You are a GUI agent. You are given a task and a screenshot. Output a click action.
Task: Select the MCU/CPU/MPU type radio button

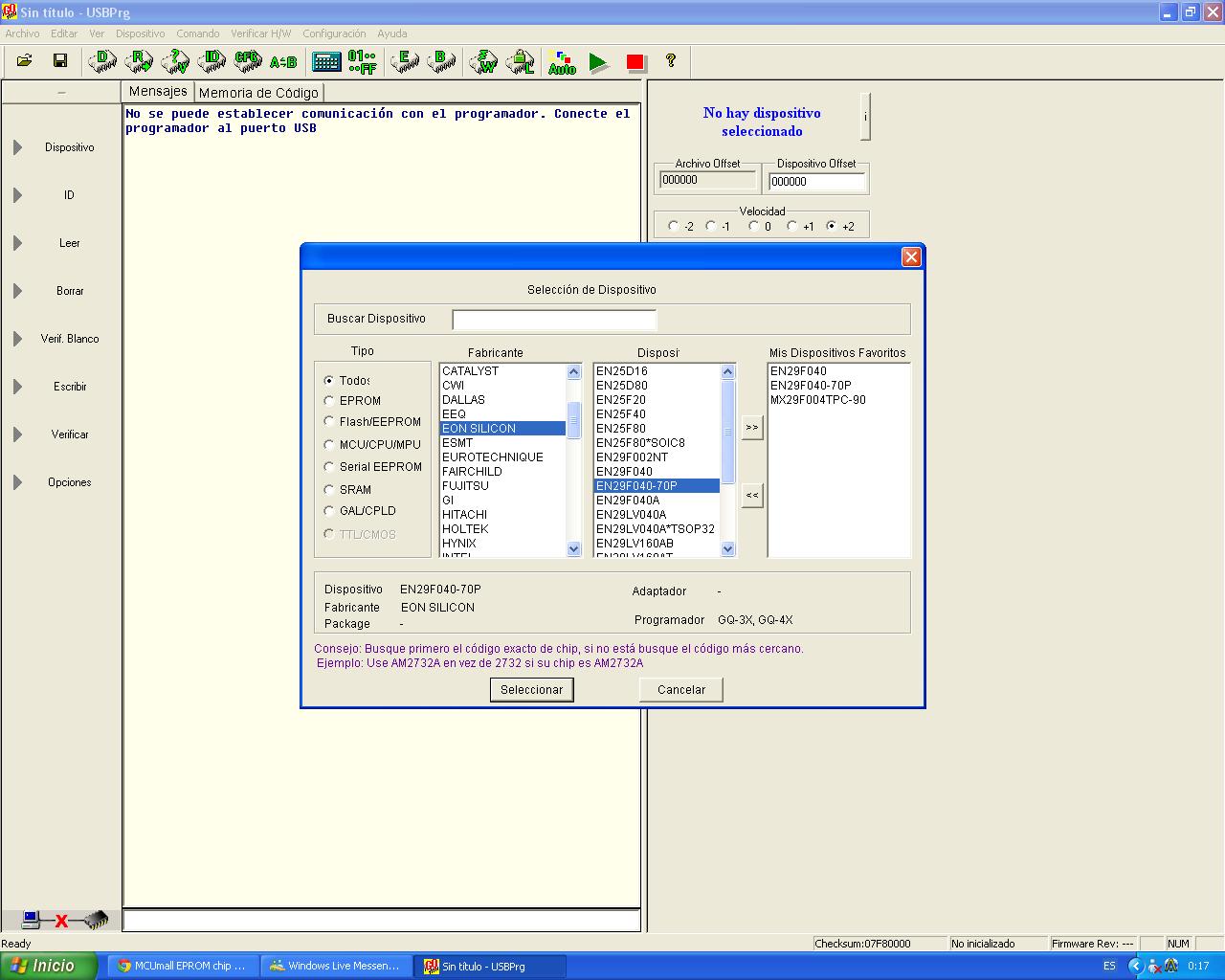pyautogui.click(x=329, y=444)
